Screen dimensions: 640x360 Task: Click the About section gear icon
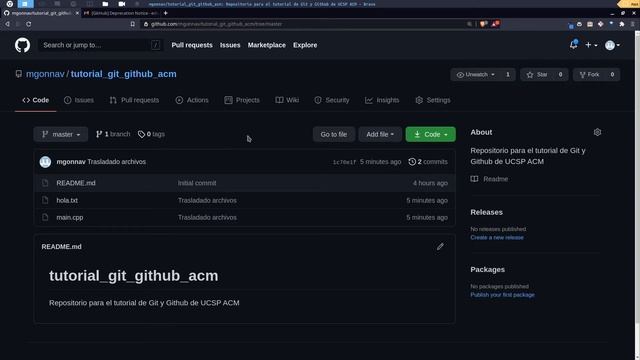pos(598,132)
